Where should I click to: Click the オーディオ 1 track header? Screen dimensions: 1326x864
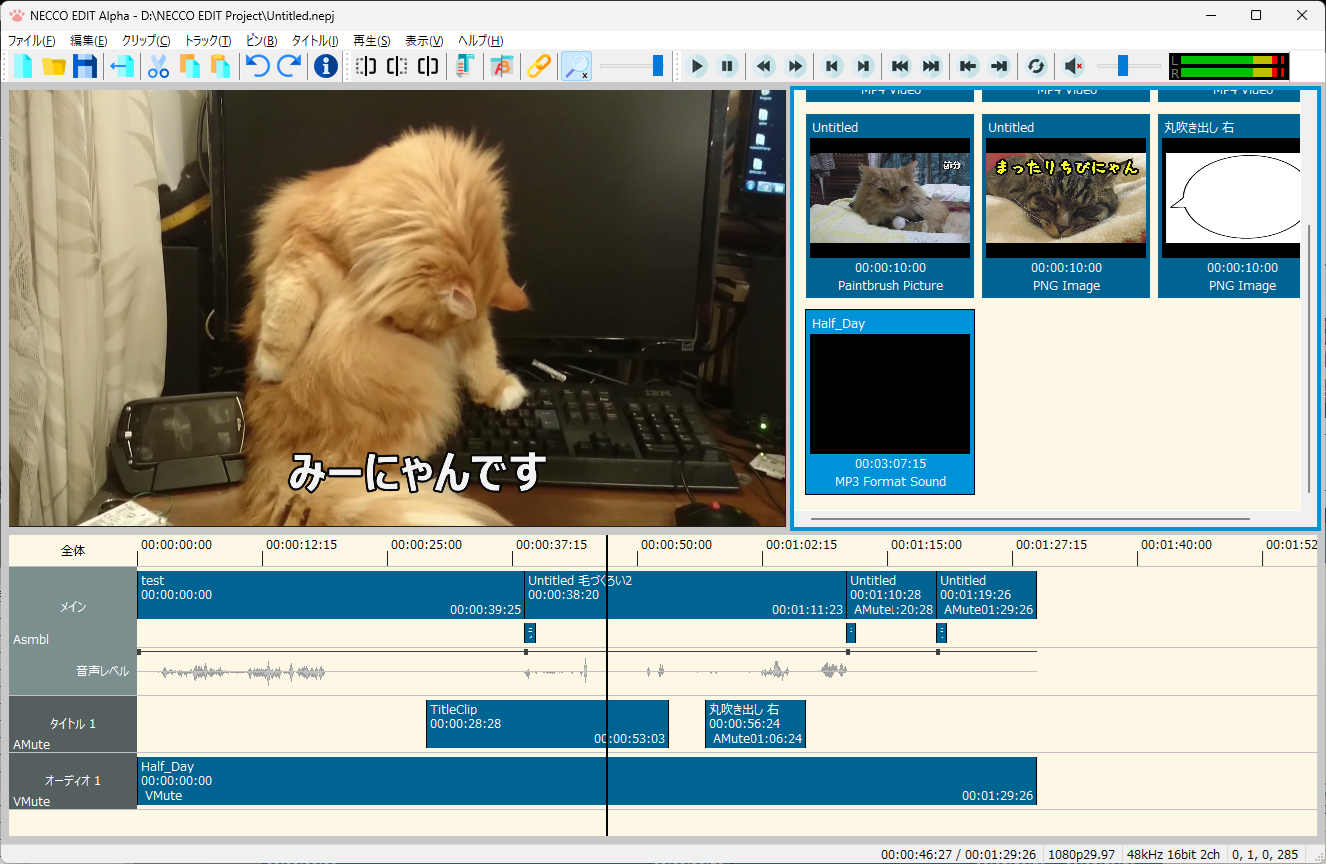coord(73,781)
